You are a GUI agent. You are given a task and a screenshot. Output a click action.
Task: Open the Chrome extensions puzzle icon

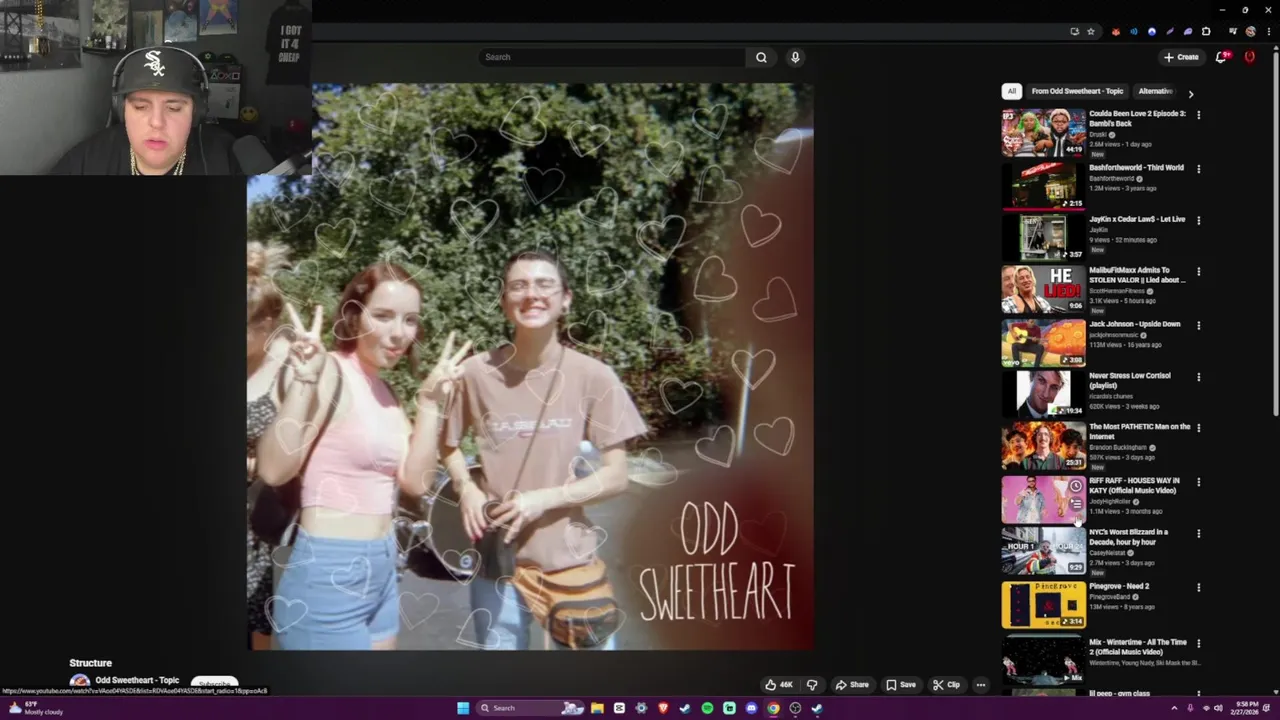pyautogui.click(x=1206, y=32)
